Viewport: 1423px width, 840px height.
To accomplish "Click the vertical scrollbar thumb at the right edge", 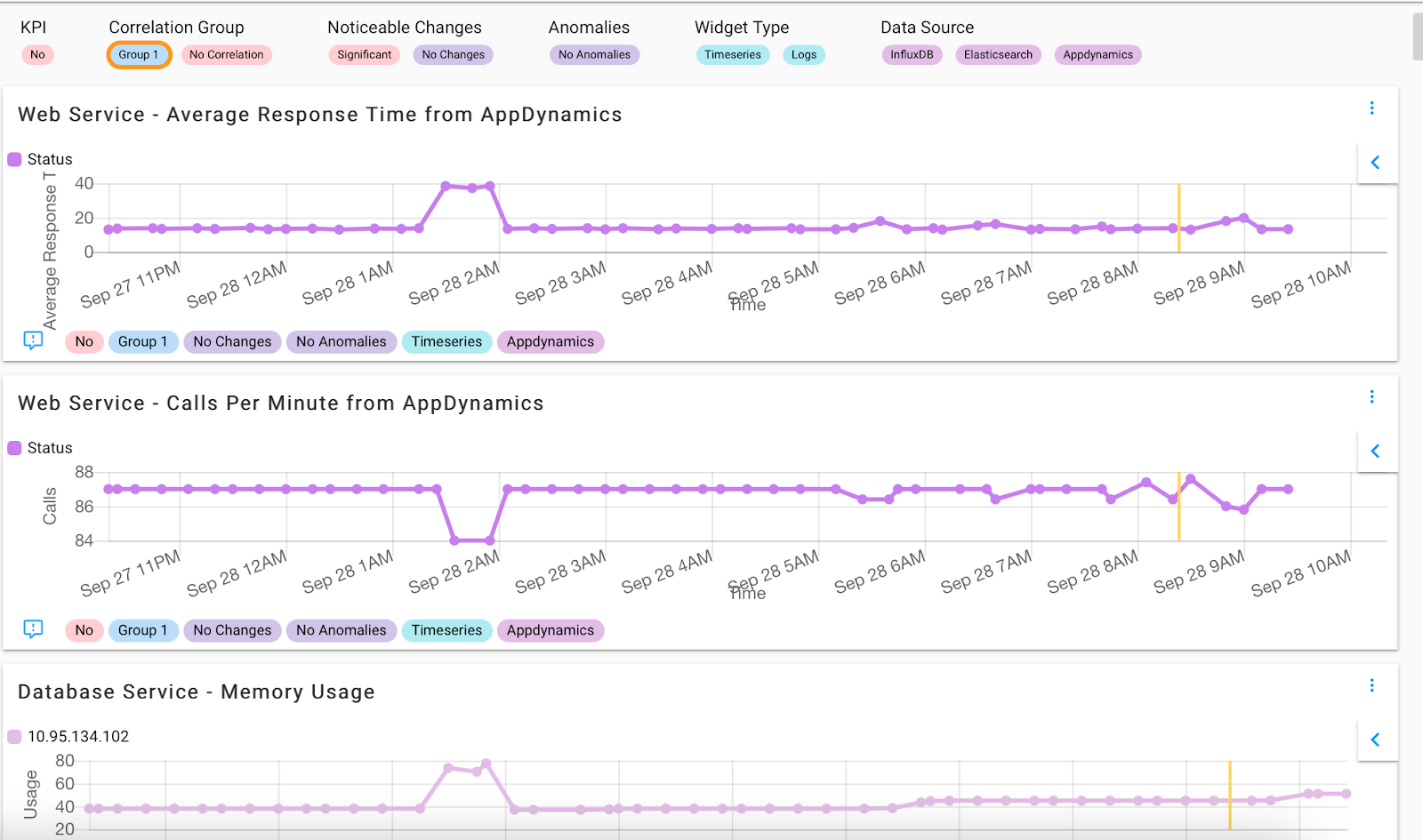I will click(1418, 36).
